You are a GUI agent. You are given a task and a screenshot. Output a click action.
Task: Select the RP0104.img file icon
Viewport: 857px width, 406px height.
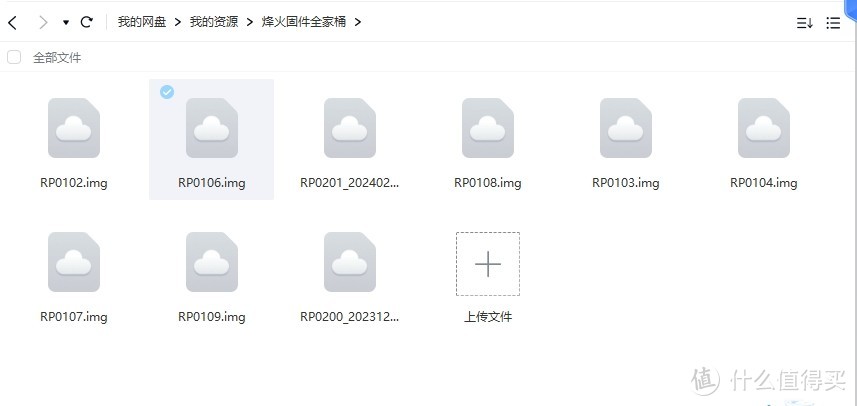point(764,128)
